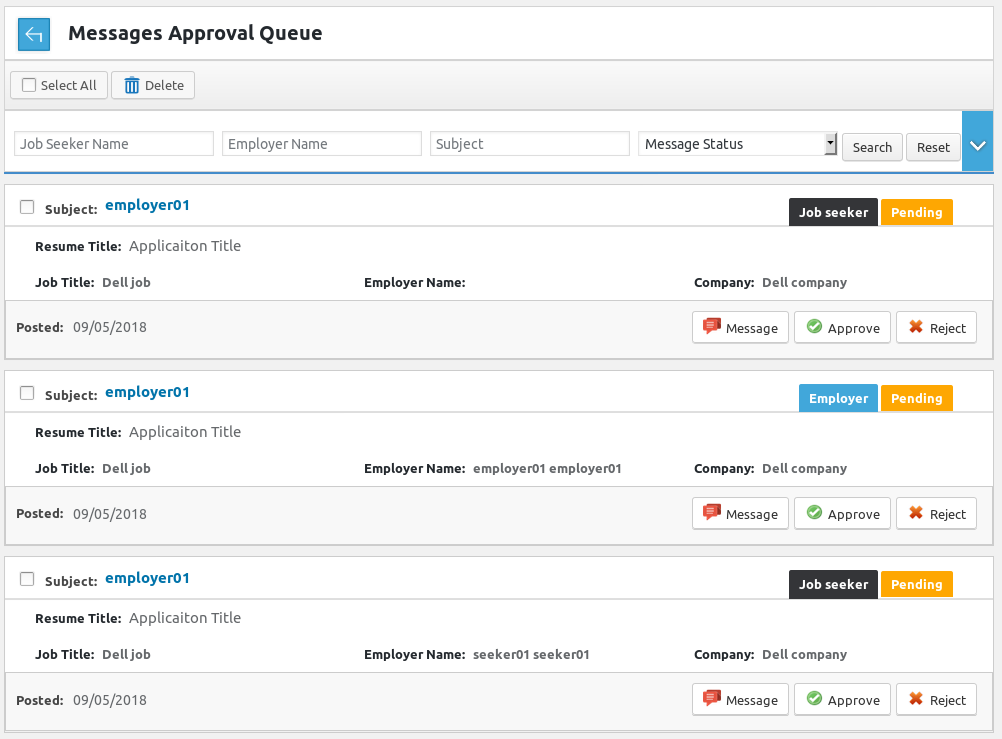Open Message for the seeker01 seeker01 entry
Screen dimensions: 1002x739
click(x=740, y=699)
